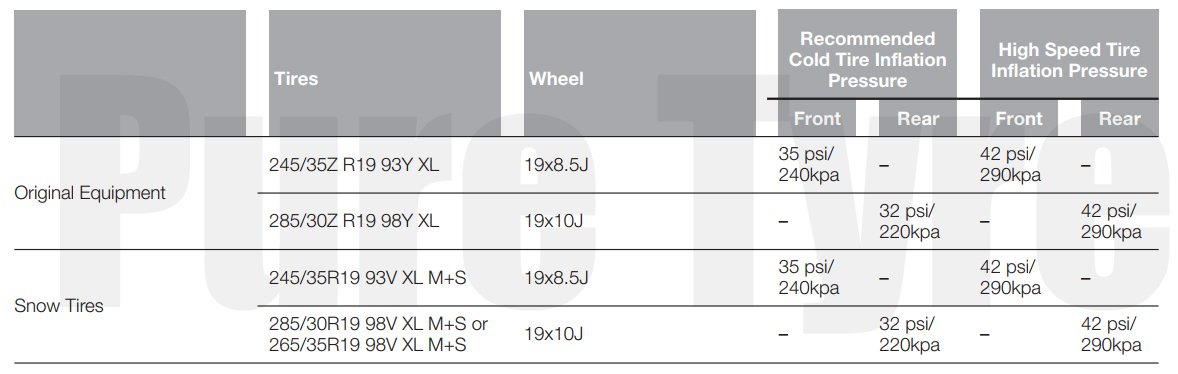Click 35 psi/240kpa in Original Equipment row
Screen dimensions: 1178x374
[808, 164]
